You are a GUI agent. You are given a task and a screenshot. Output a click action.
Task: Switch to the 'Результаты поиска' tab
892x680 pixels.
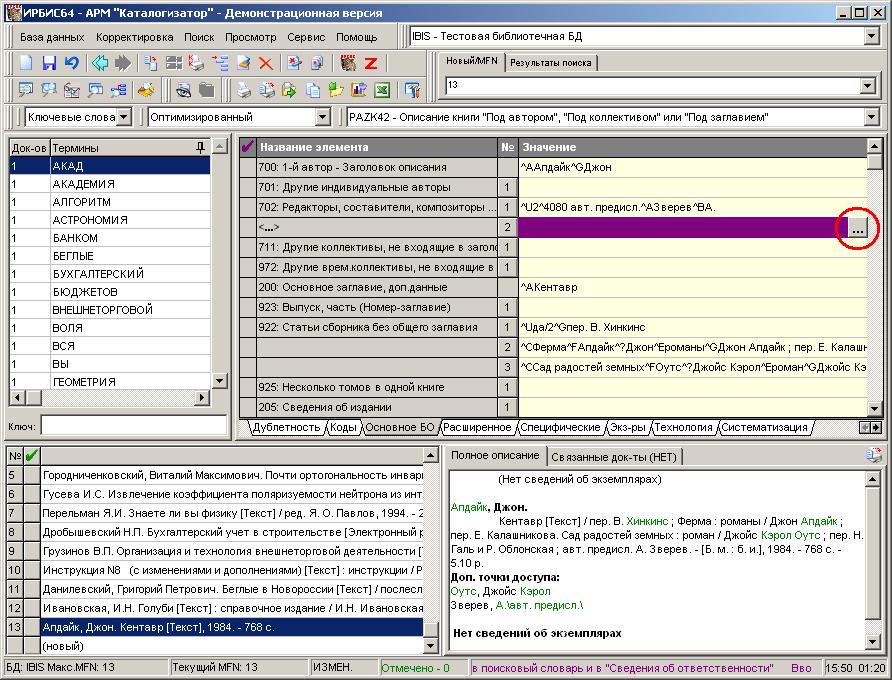(550, 62)
